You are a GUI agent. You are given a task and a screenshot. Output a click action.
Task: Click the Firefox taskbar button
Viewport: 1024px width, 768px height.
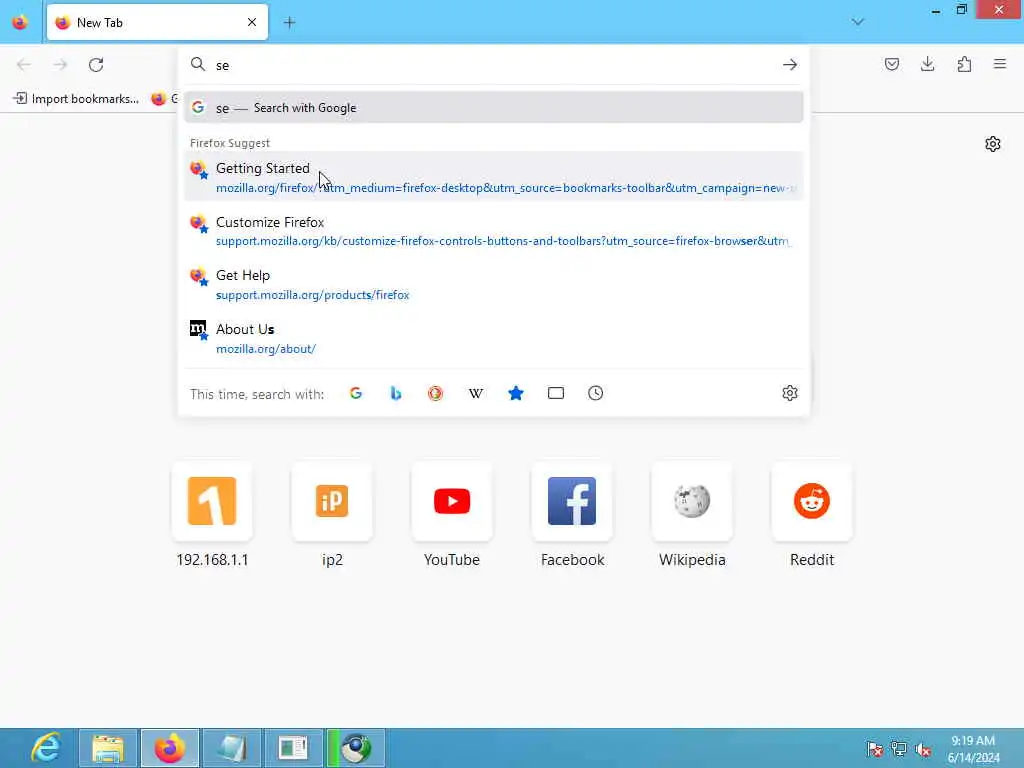[170, 748]
